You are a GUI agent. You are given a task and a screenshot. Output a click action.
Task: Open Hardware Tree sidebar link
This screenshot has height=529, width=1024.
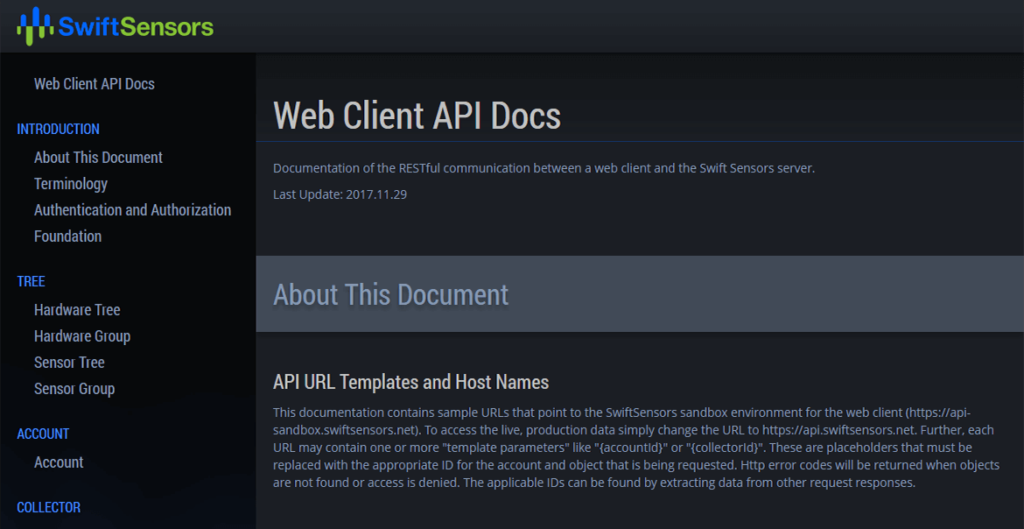tap(77, 310)
